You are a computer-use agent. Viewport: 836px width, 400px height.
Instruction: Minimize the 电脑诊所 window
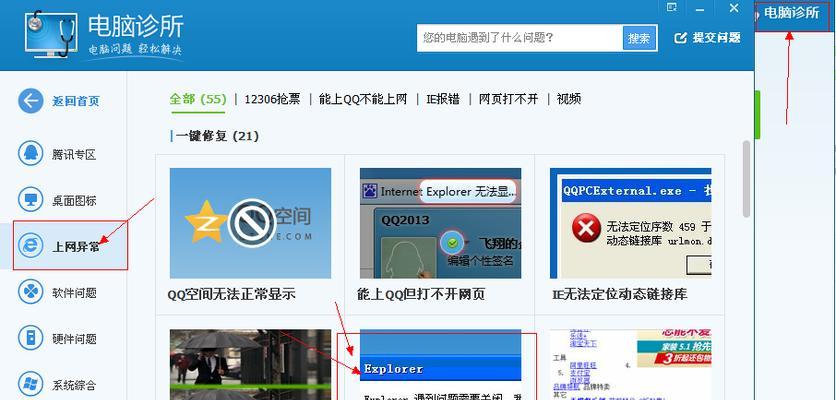(x=700, y=9)
